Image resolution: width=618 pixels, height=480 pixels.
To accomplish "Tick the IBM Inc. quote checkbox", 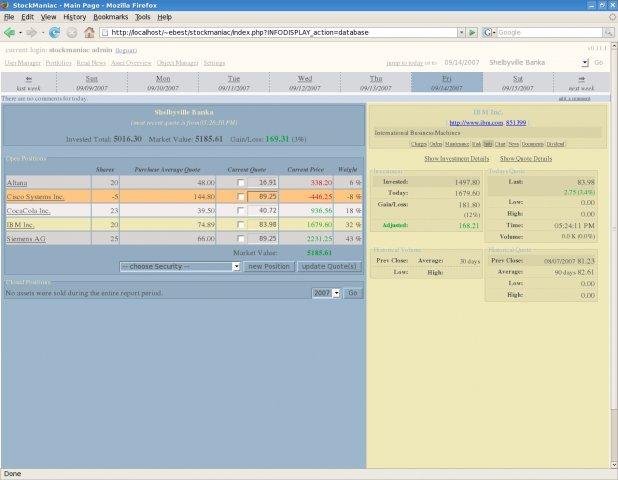I will (x=240, y=224).
